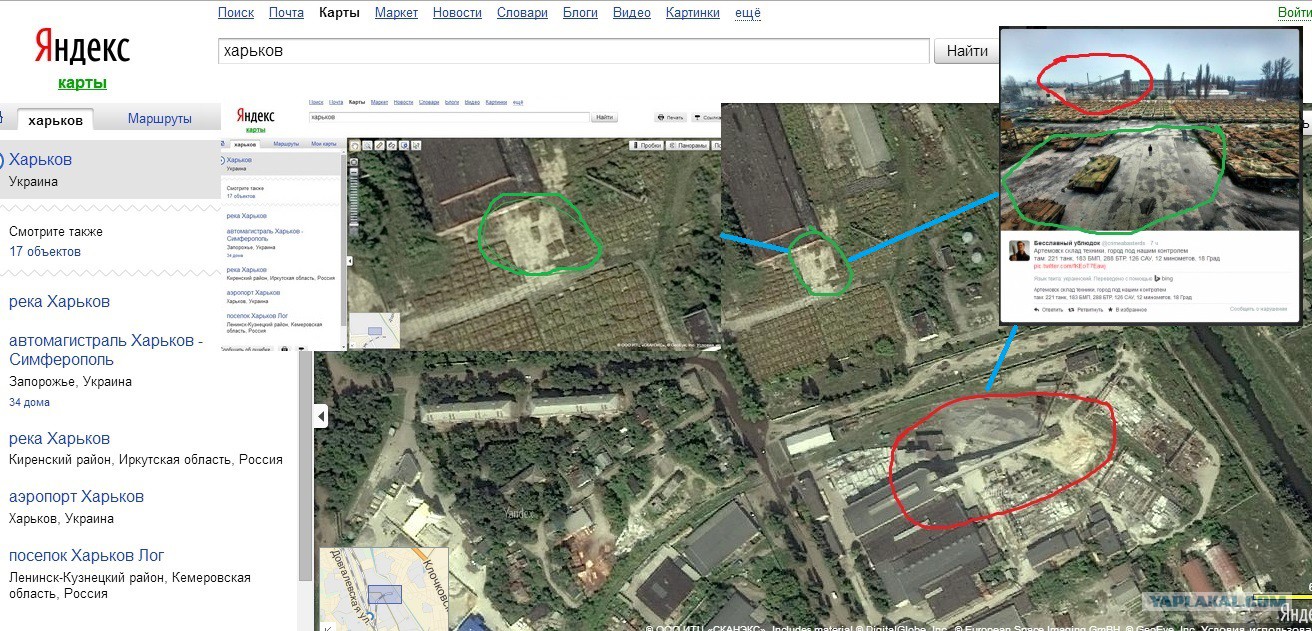Click the large Найти search button

click(967, 51)
